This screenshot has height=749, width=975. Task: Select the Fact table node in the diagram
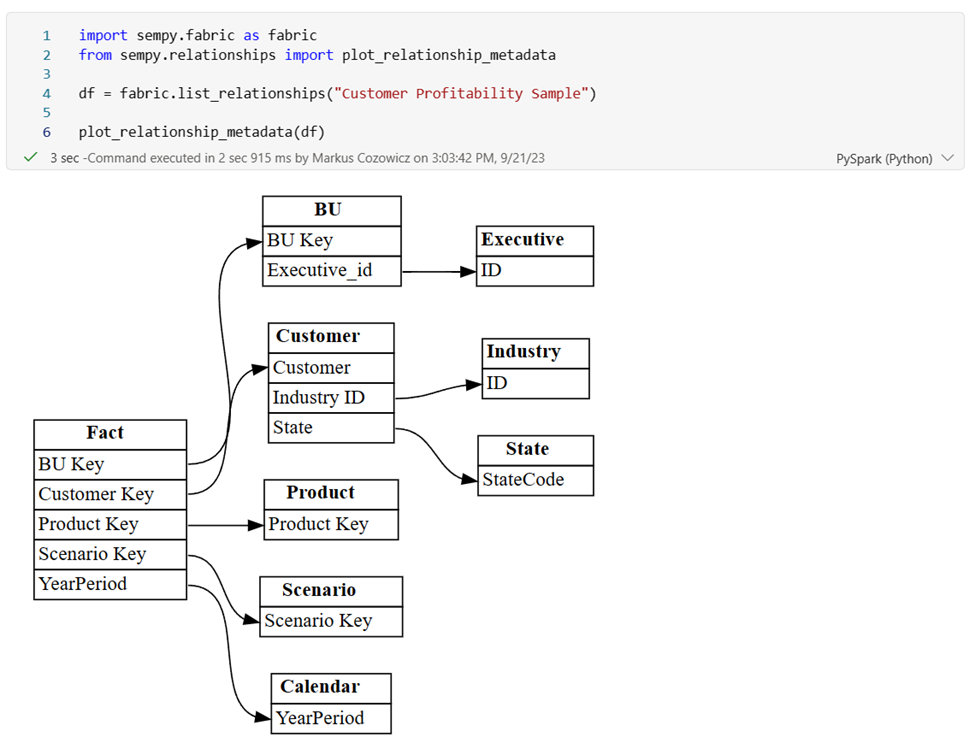click(109, 433)
